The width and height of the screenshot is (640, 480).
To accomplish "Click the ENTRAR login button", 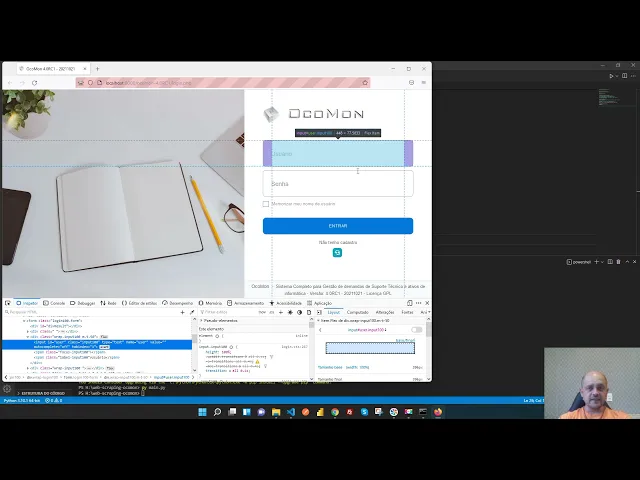I will (338, 226).
